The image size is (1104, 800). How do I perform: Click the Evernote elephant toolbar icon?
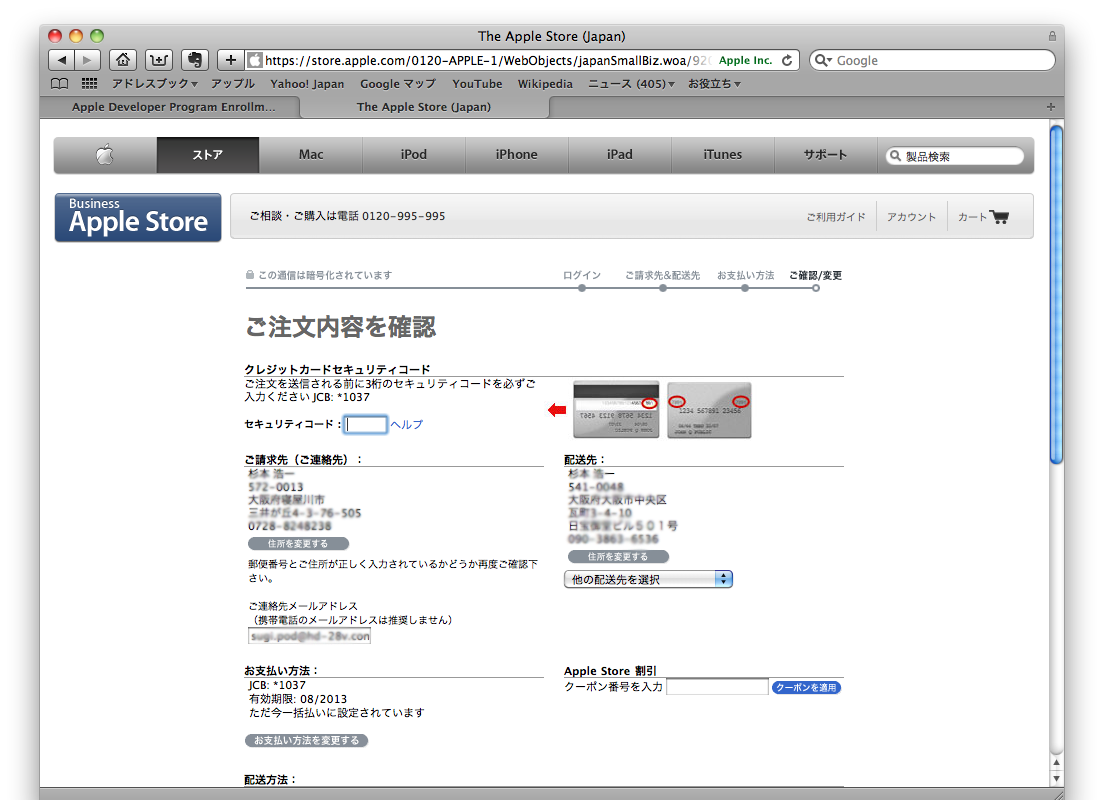(x=195, y=60)
